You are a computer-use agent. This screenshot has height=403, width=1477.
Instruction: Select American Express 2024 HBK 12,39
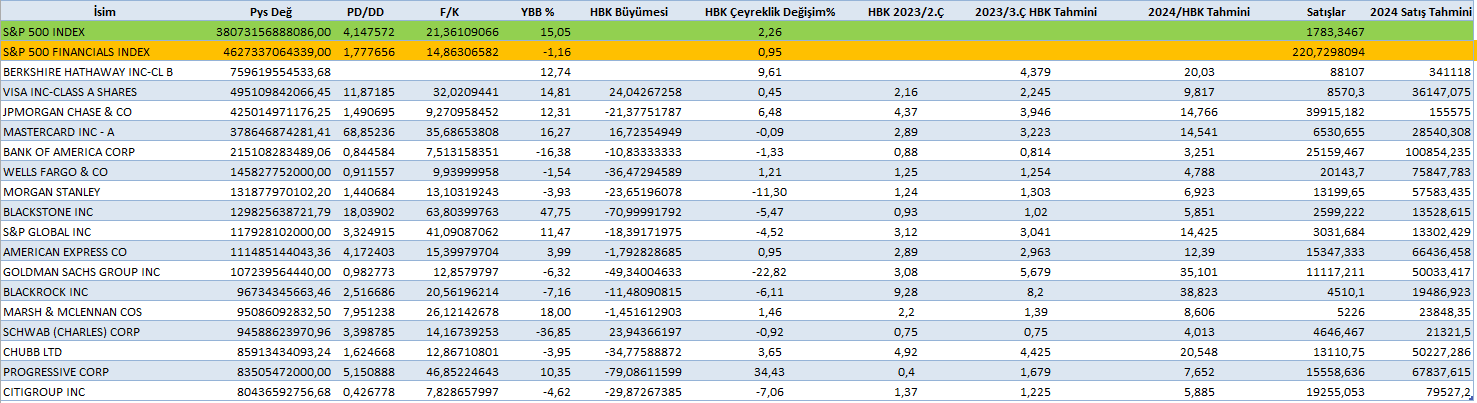pyautogui.click(x=1200, y=252)
